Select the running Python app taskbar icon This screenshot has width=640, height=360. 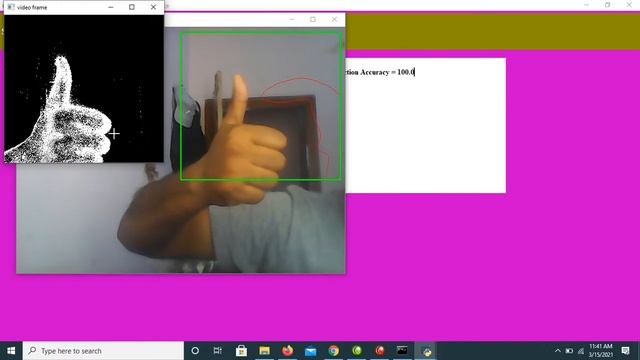pyautogui.click(x=426, y=351)
